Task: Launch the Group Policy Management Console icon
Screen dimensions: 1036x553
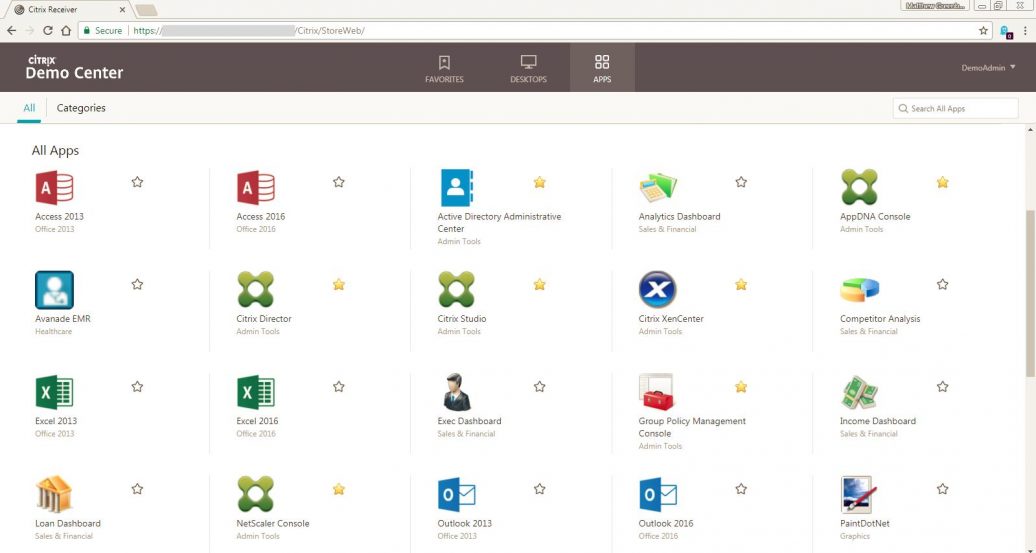Action: coord(658,392)
